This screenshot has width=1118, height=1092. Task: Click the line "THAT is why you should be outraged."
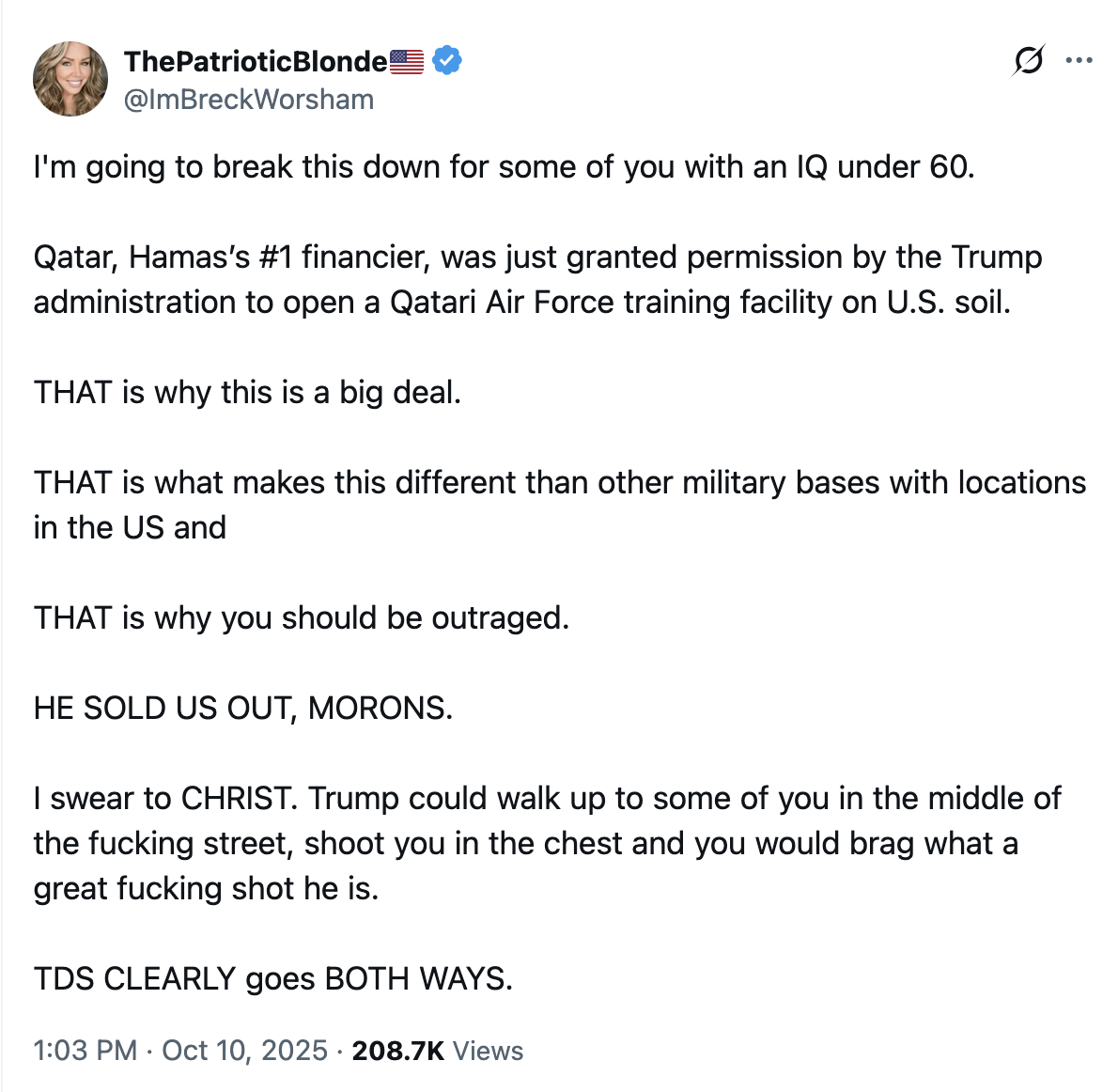pos(301,618)
